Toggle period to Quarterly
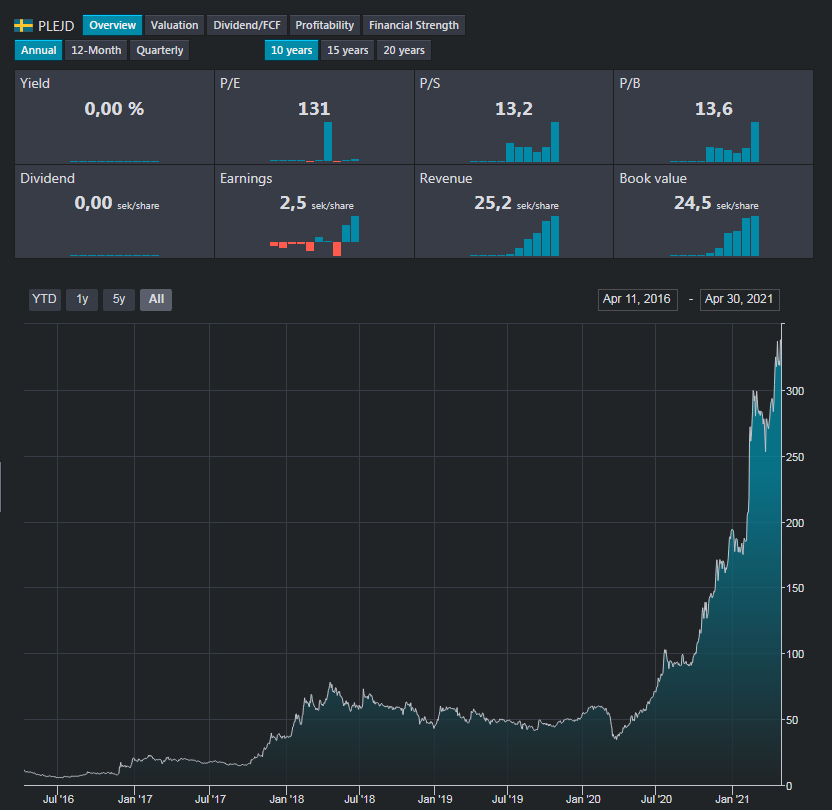Image resolution: width=832 pixels, height=810 pixels. (x=160, y=50)
